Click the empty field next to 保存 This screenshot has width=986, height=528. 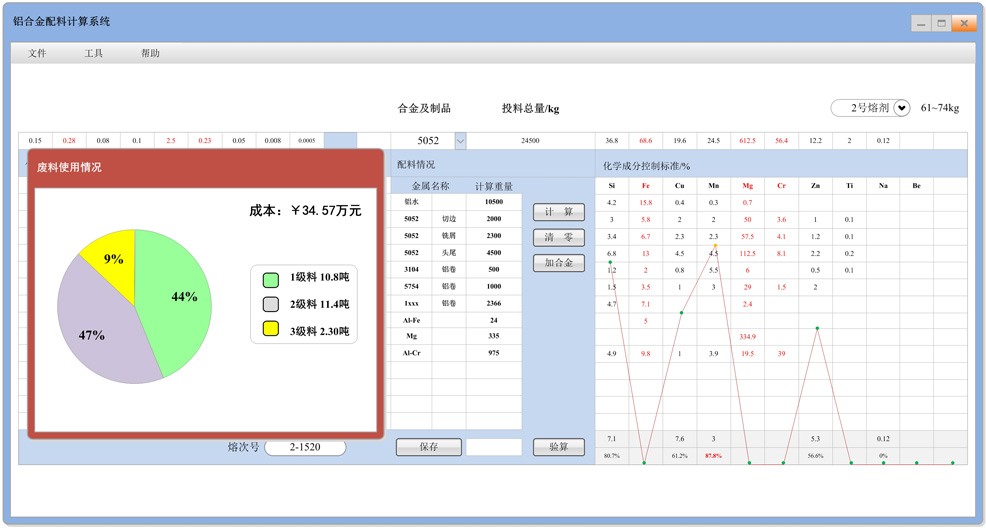click(494, 448)
